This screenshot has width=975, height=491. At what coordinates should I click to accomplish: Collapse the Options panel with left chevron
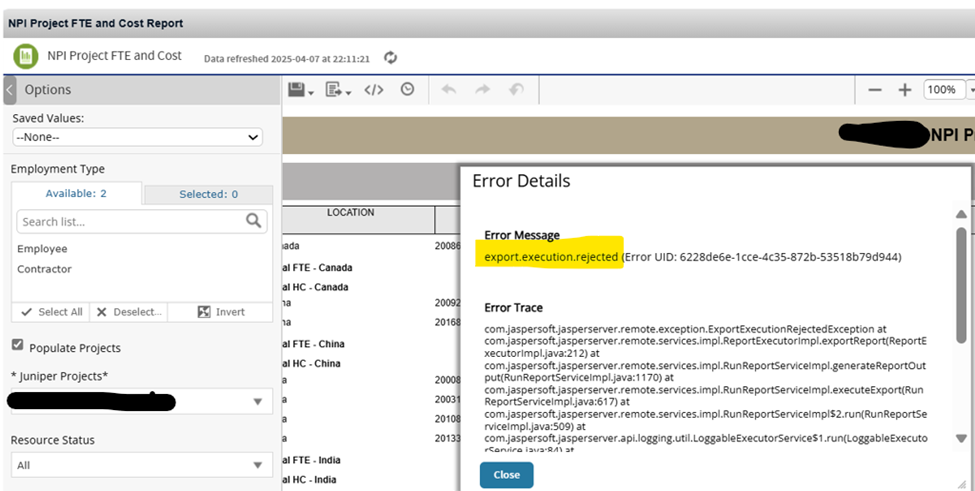coord(9,90)
